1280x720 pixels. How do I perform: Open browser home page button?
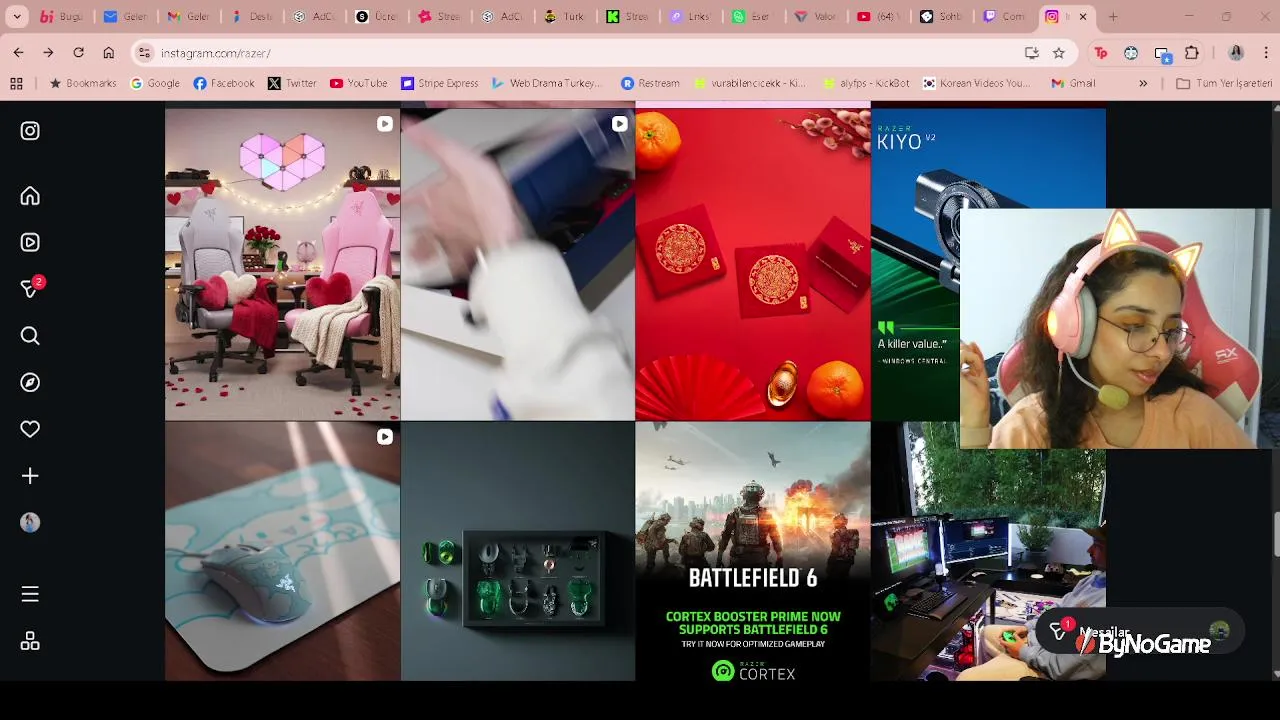point(108,53)
